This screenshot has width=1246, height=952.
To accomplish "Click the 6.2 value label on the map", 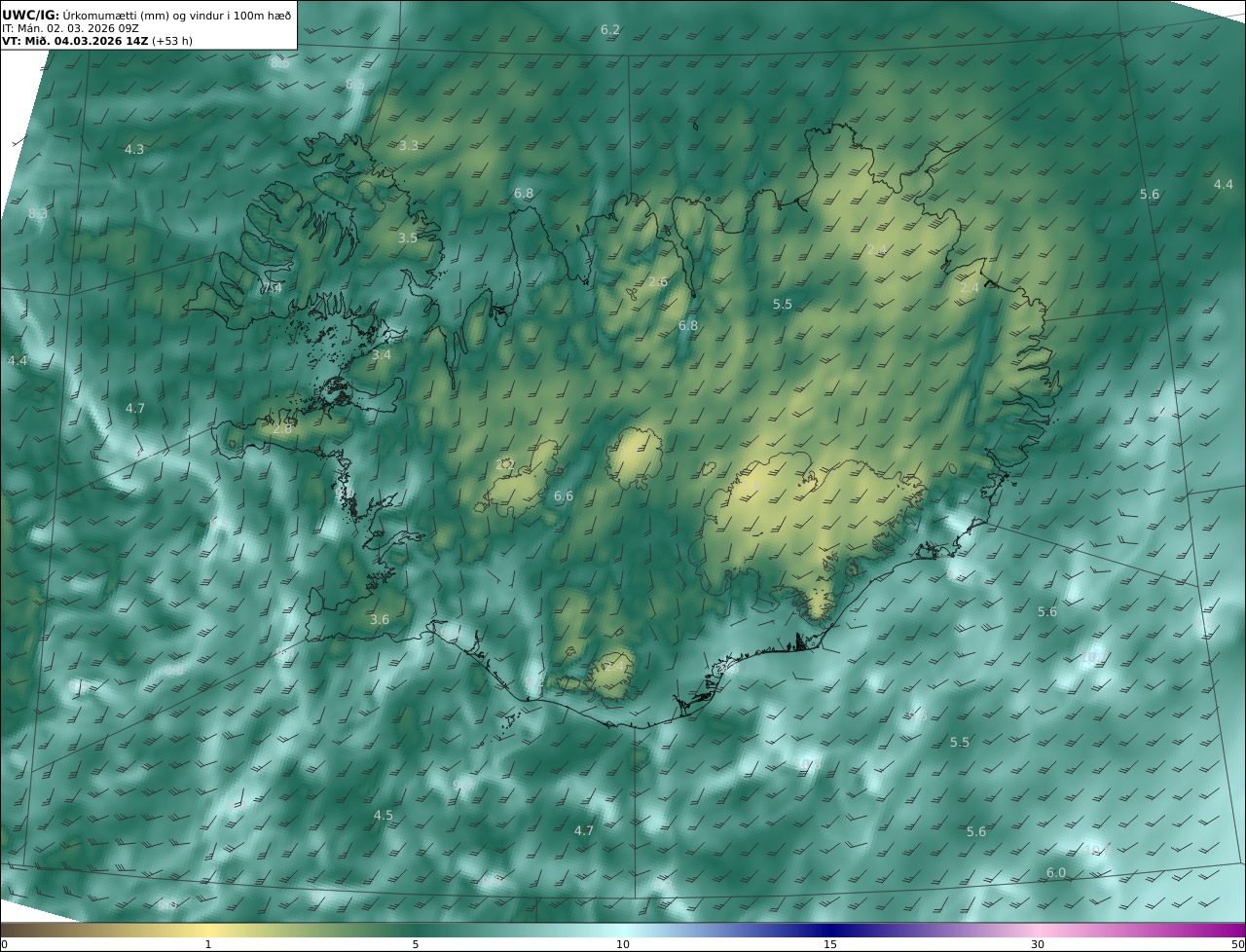I will point(610,30).
